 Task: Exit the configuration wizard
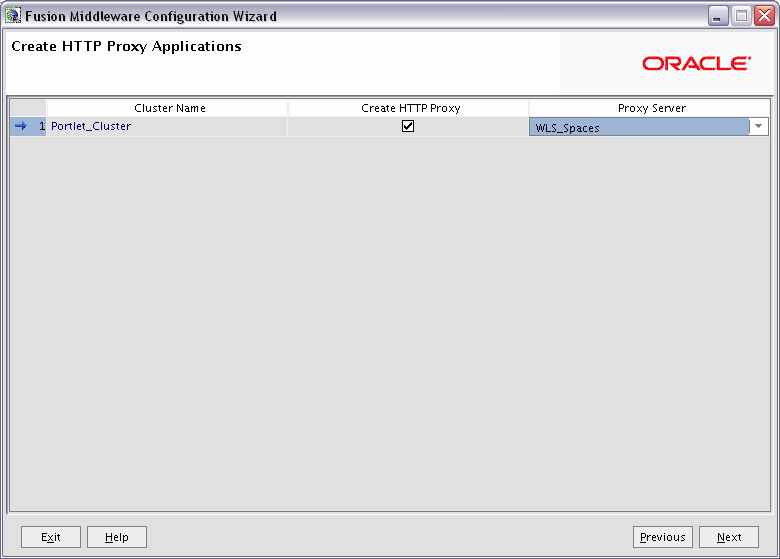(51, 537)
